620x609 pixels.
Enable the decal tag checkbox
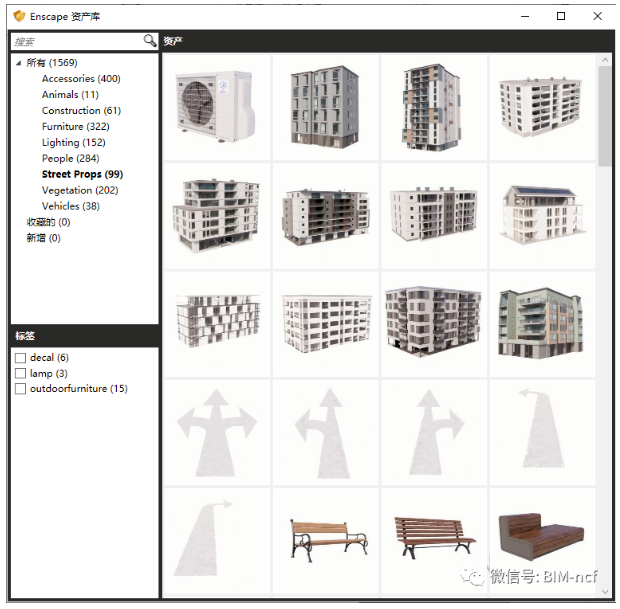[x=20, y=358]
